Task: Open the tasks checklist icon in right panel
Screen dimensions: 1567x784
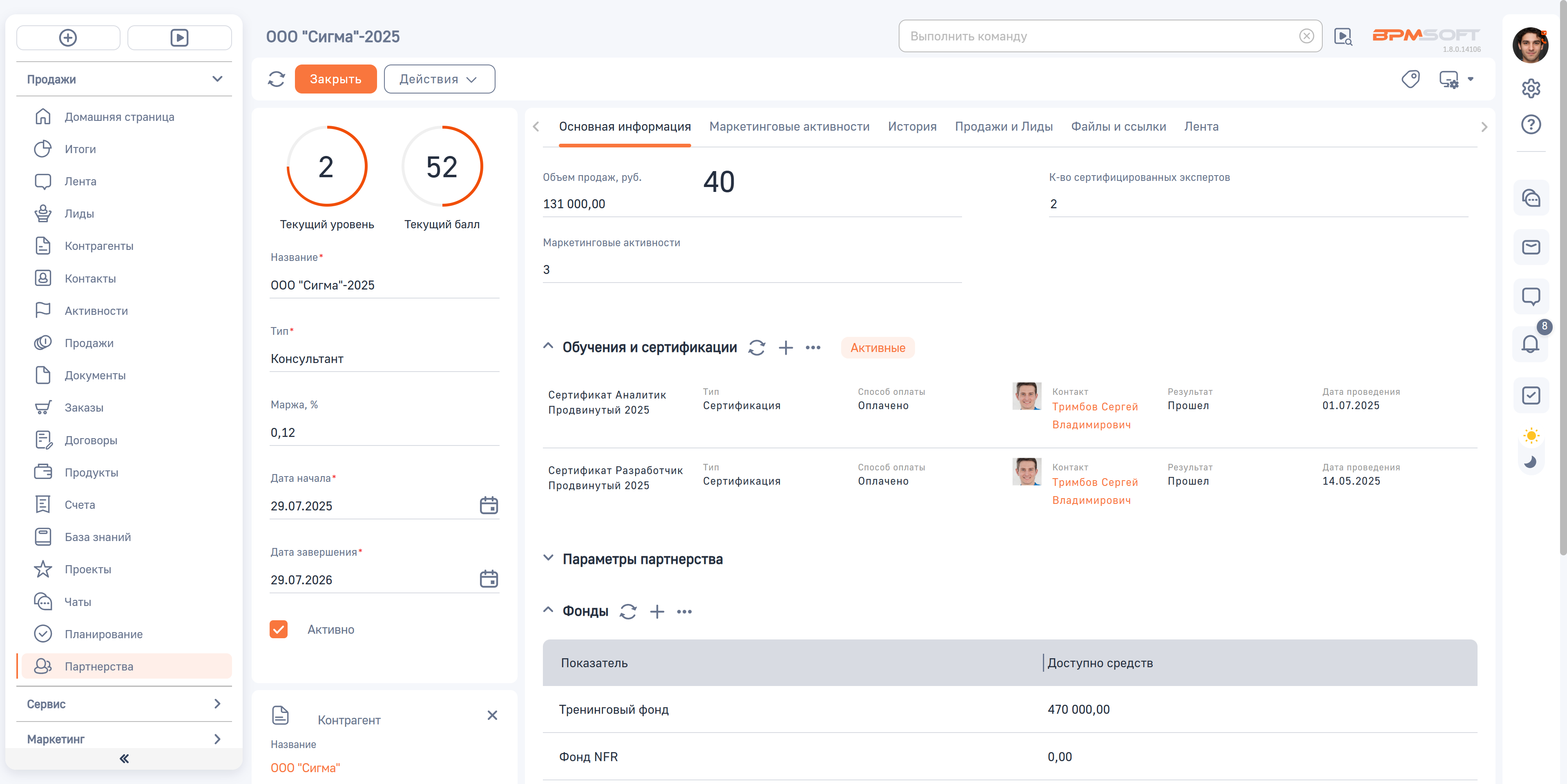Action: [1531, 395]
